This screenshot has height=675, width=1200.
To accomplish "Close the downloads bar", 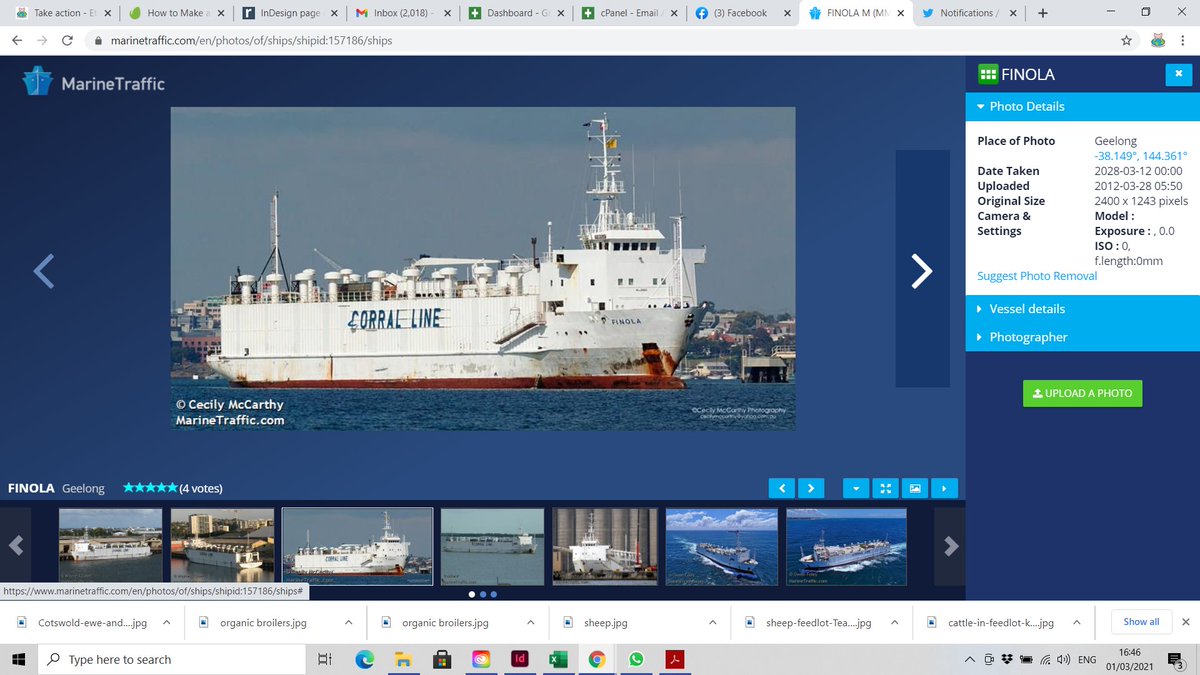I will tap(1186, 622).
